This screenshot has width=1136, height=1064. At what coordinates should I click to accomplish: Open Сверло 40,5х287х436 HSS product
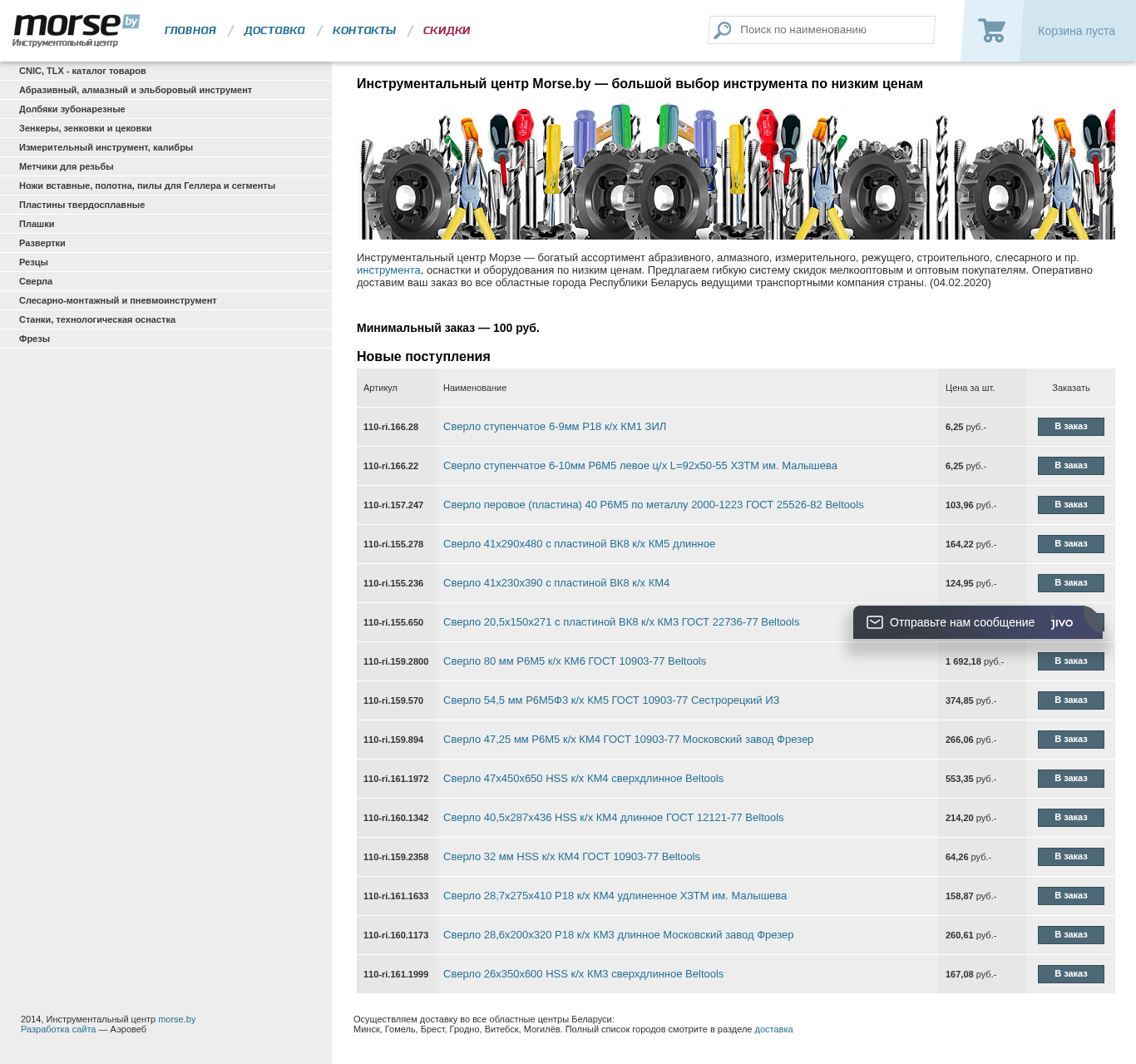click(x=614, y=818)
